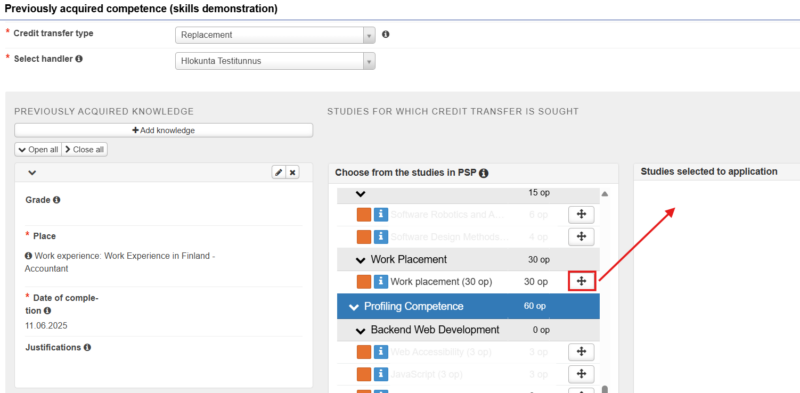Open the Credit transfer type dropdown
The height and width of the screenshot is (393, 800).
[x=276, y=35]
